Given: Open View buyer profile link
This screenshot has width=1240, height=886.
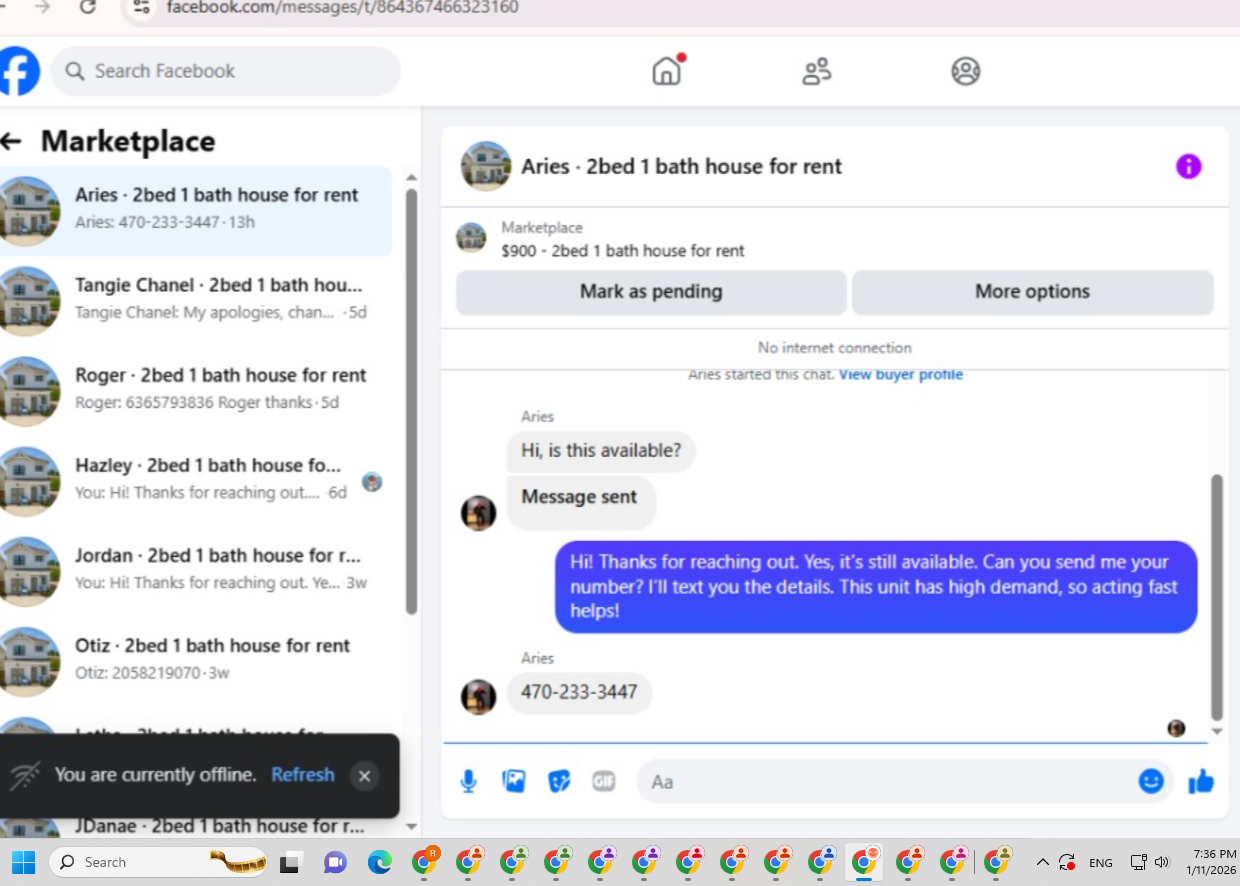Looking at the screenshot, I should point(901,375).
